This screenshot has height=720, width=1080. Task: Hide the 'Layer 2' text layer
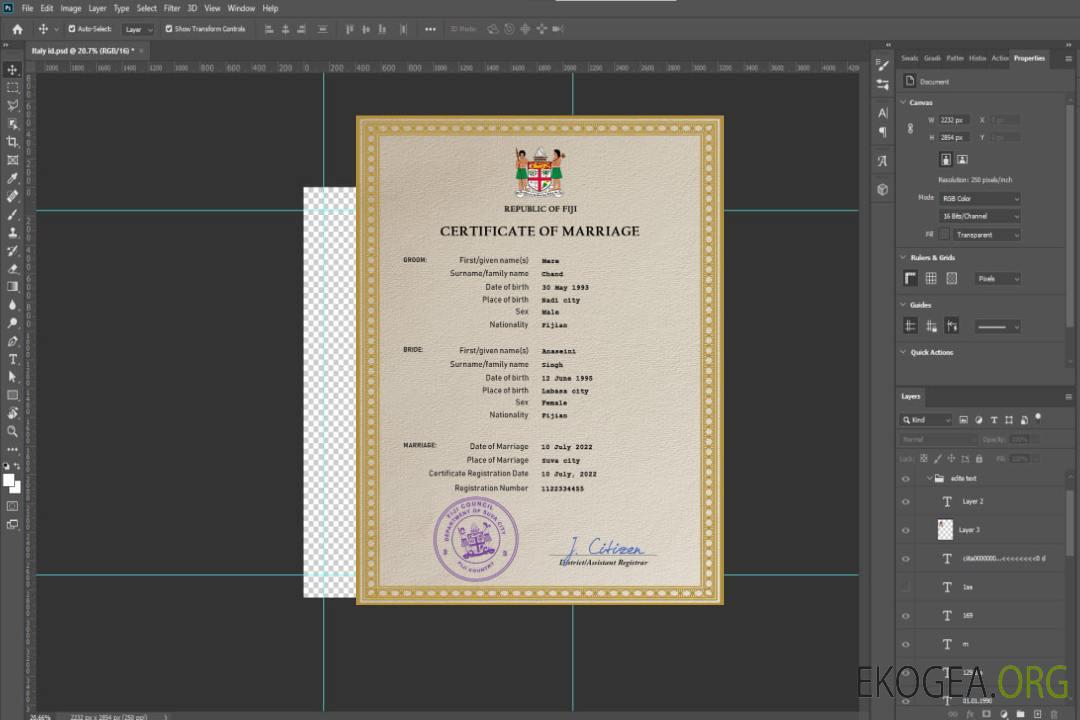pyautogui.click(x=906, y=502)
